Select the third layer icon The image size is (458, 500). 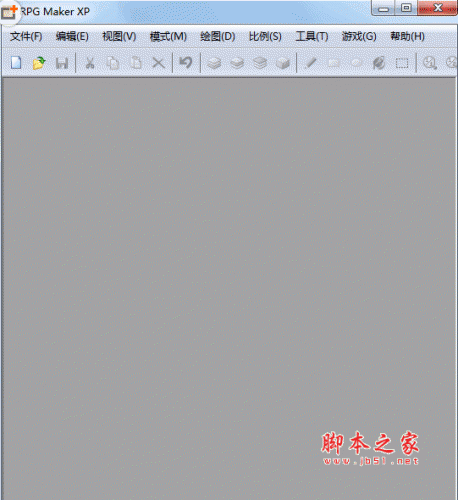click(x=260, y=63)
